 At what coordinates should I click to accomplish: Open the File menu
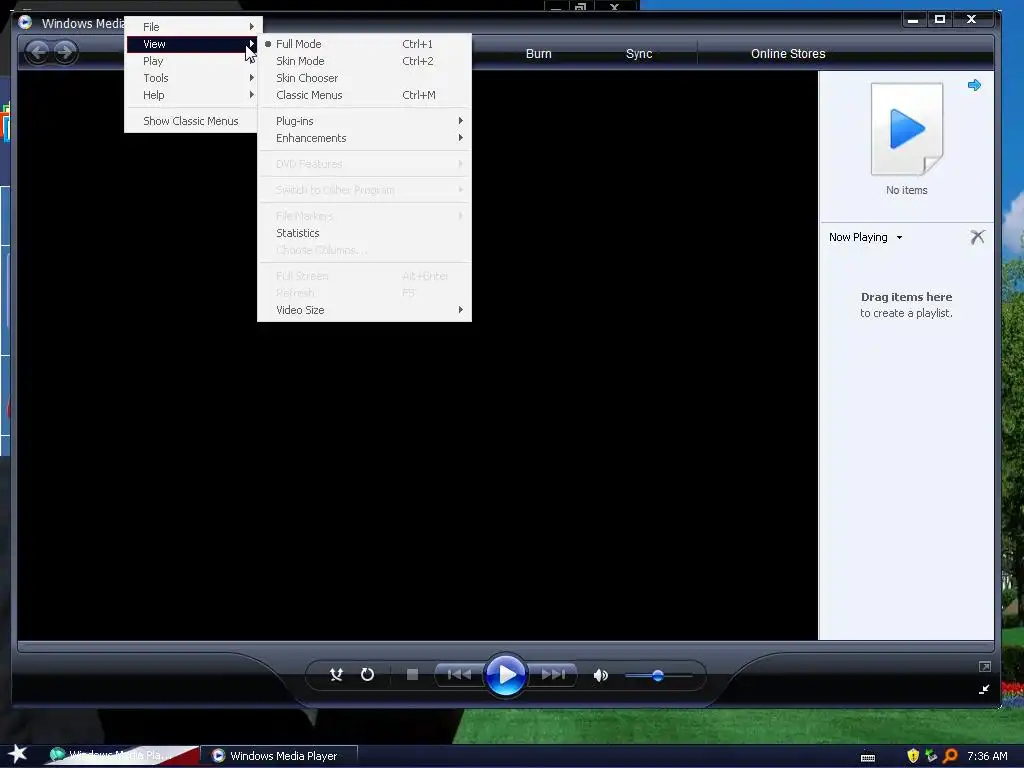click(193, 27)
